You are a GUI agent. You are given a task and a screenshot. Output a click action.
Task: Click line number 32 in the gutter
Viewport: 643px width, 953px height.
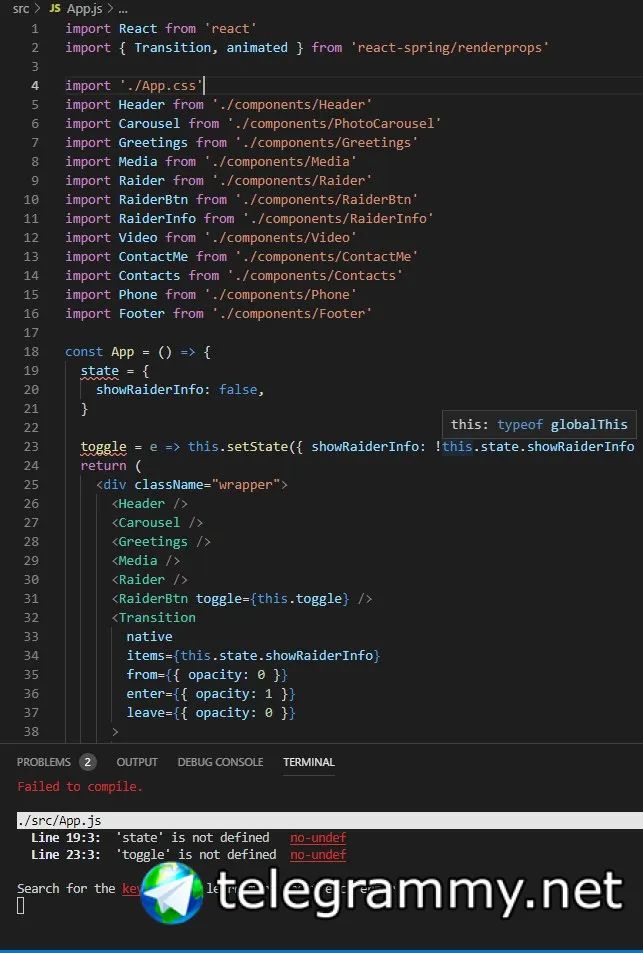(x=31, y=618)
